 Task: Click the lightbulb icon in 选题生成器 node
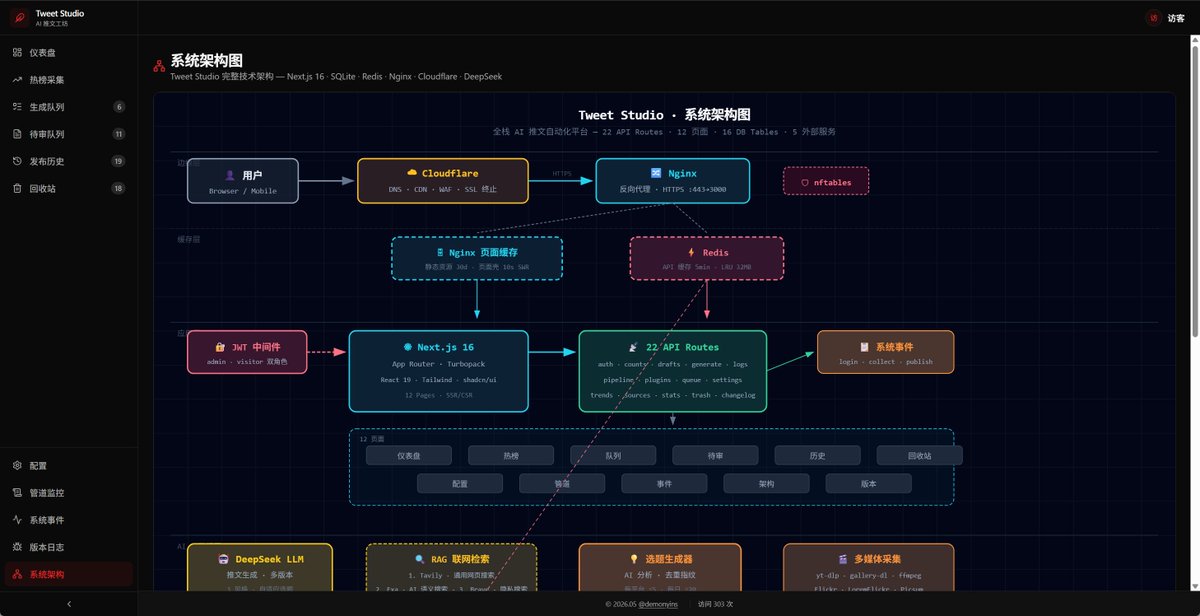coord(633,559)
